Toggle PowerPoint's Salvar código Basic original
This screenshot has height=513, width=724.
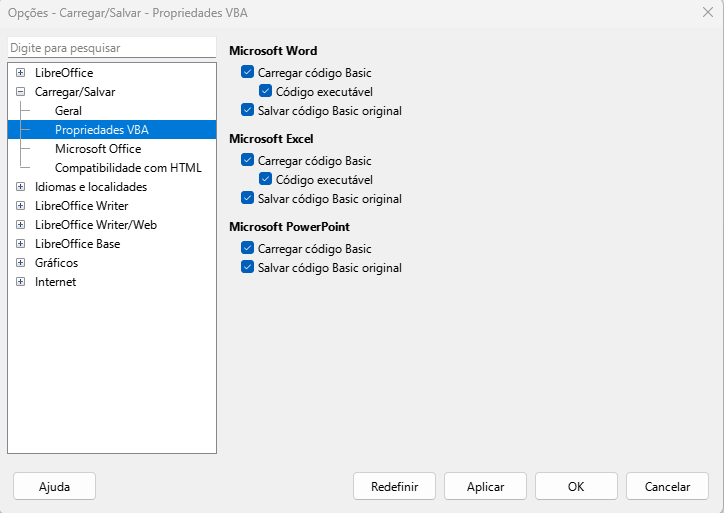247,267
